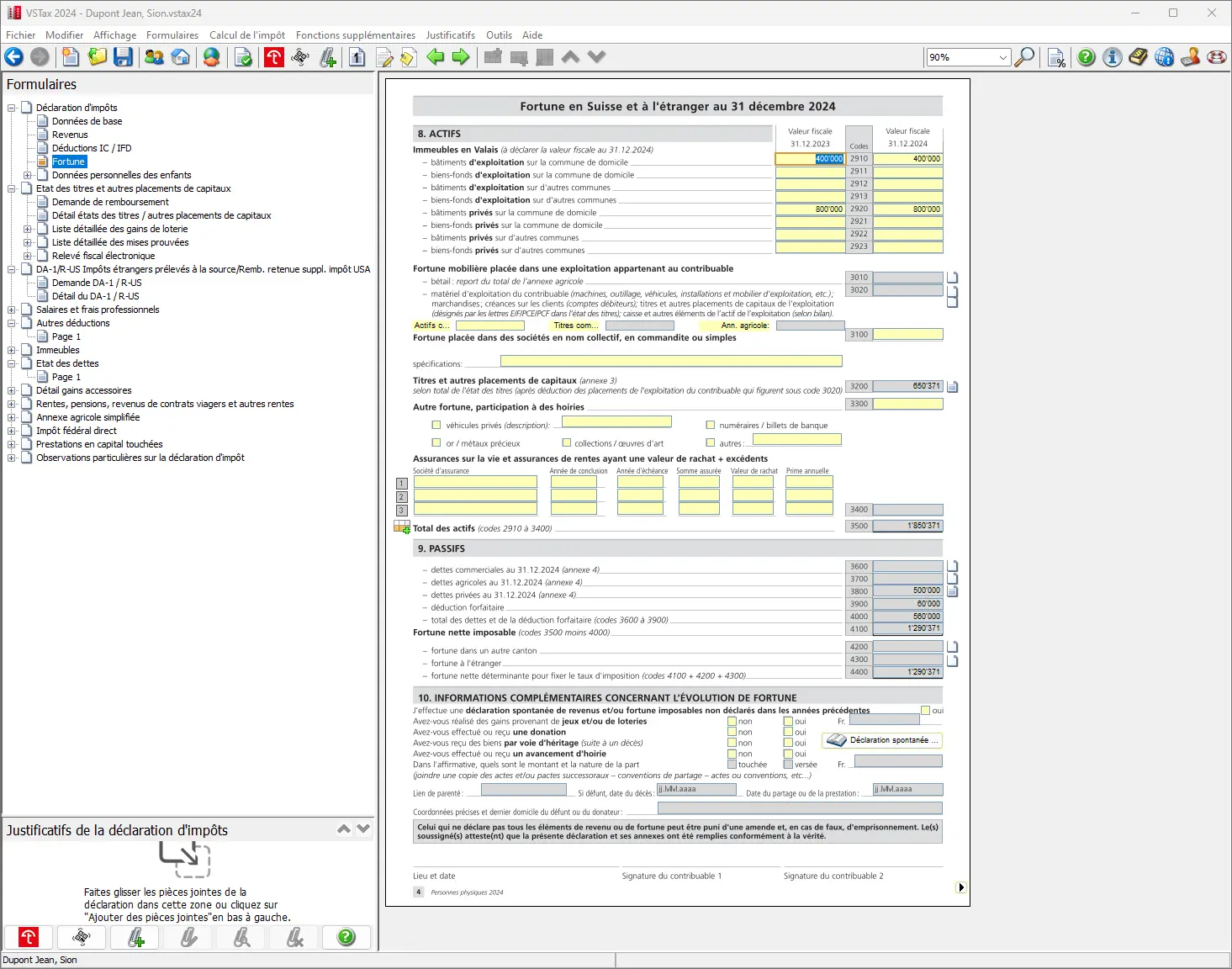Save the file with the floppy disk icon
1232x969 pixels.
click(124, 57)
